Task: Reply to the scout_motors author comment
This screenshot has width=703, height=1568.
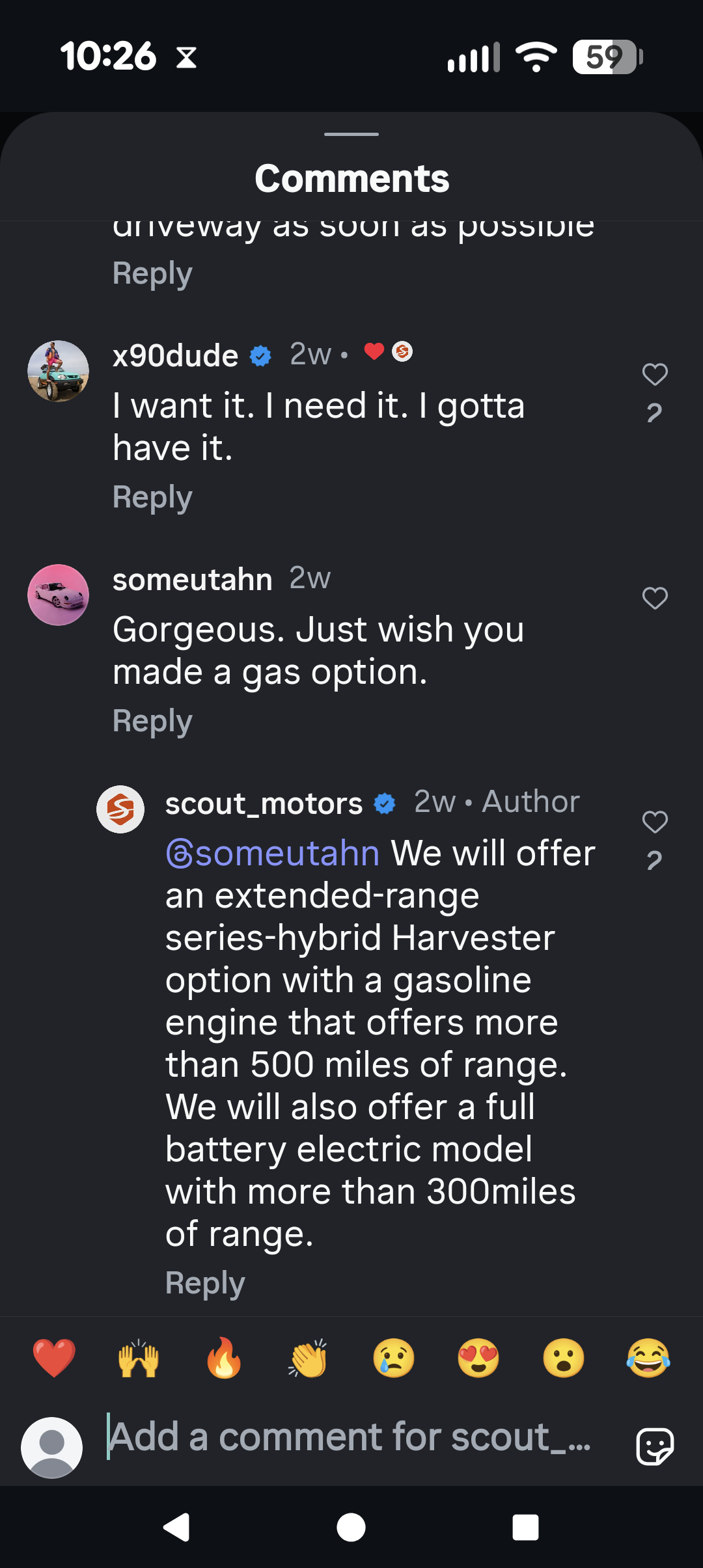Action: (x=205, y=1284)
